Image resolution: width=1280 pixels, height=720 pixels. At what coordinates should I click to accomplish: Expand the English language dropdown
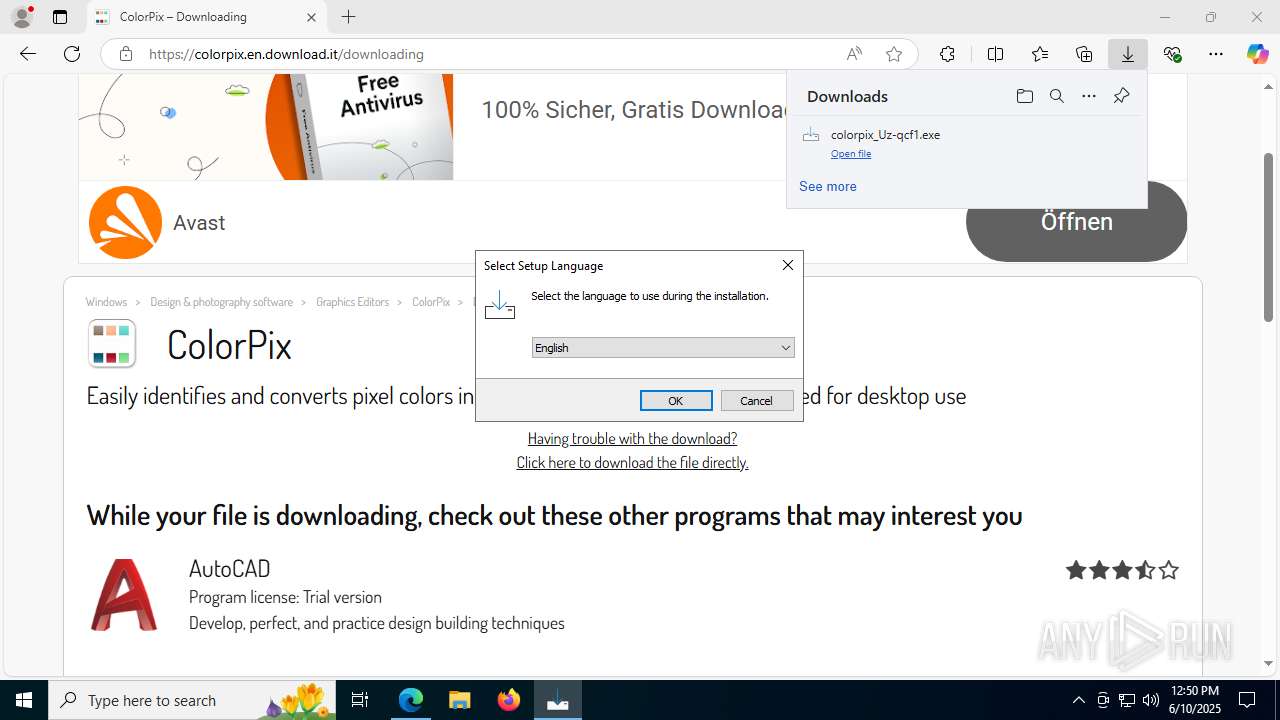[663, 348]
